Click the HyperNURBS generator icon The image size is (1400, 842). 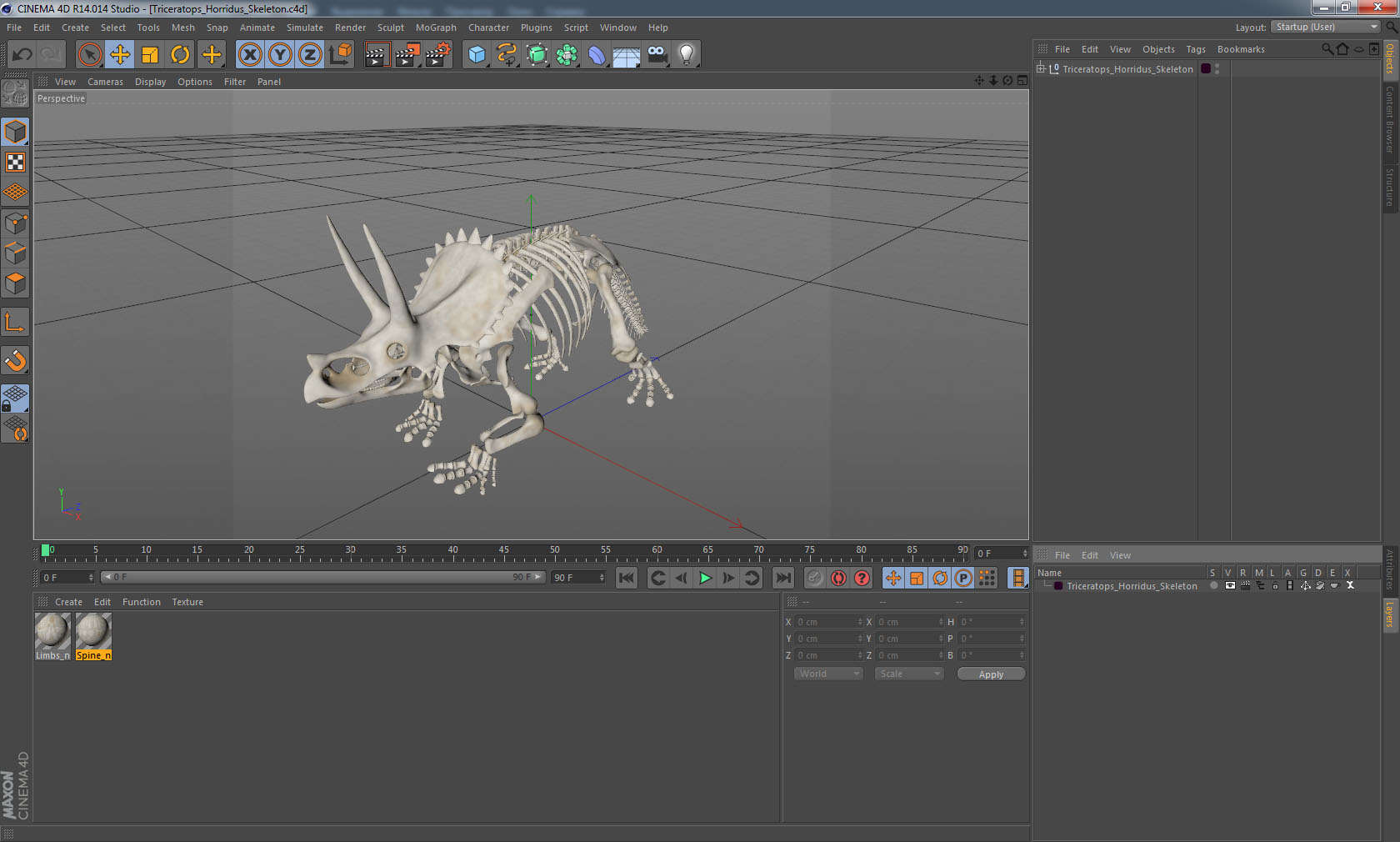(x=537, y=55)
